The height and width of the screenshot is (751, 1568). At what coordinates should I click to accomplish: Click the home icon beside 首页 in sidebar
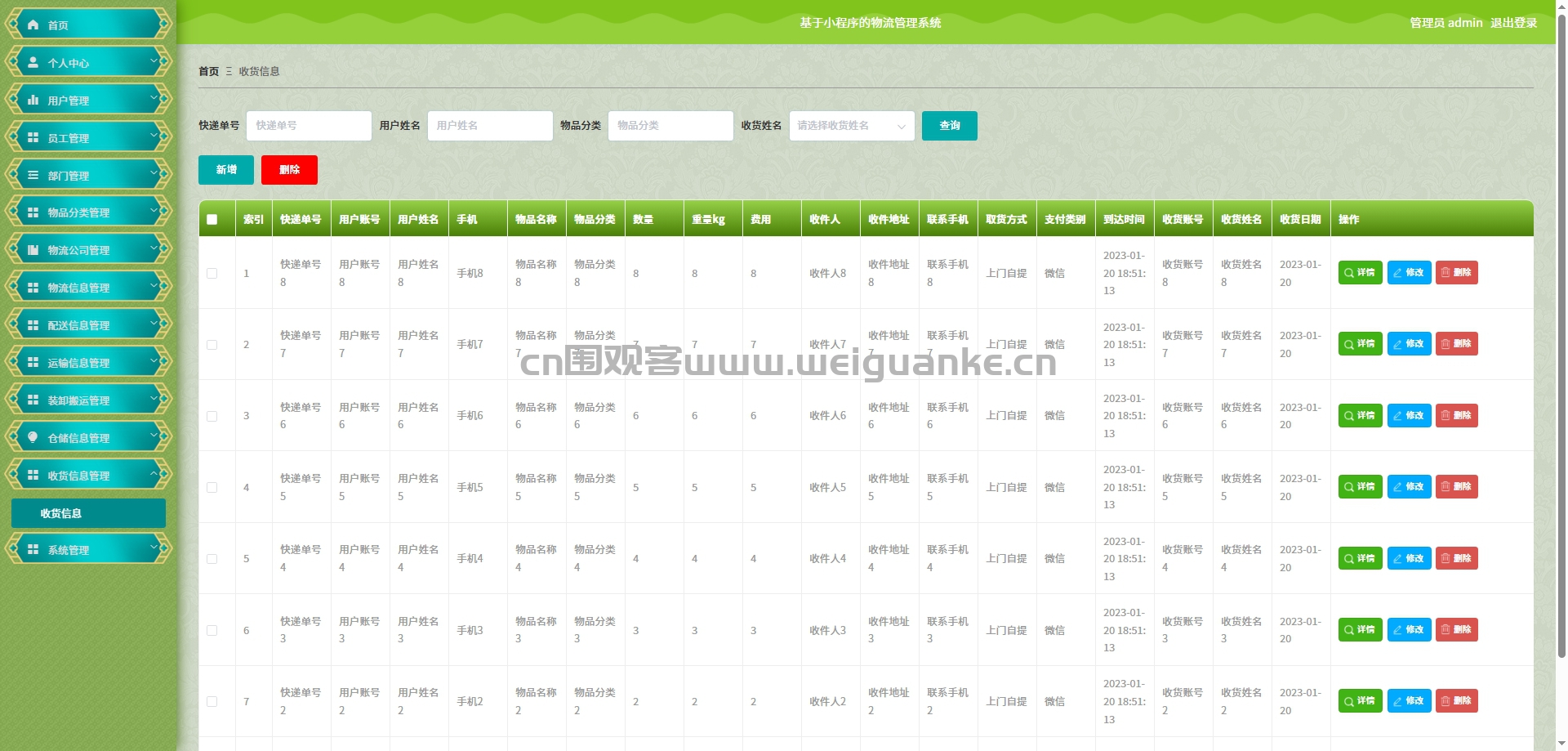point(33,25)
